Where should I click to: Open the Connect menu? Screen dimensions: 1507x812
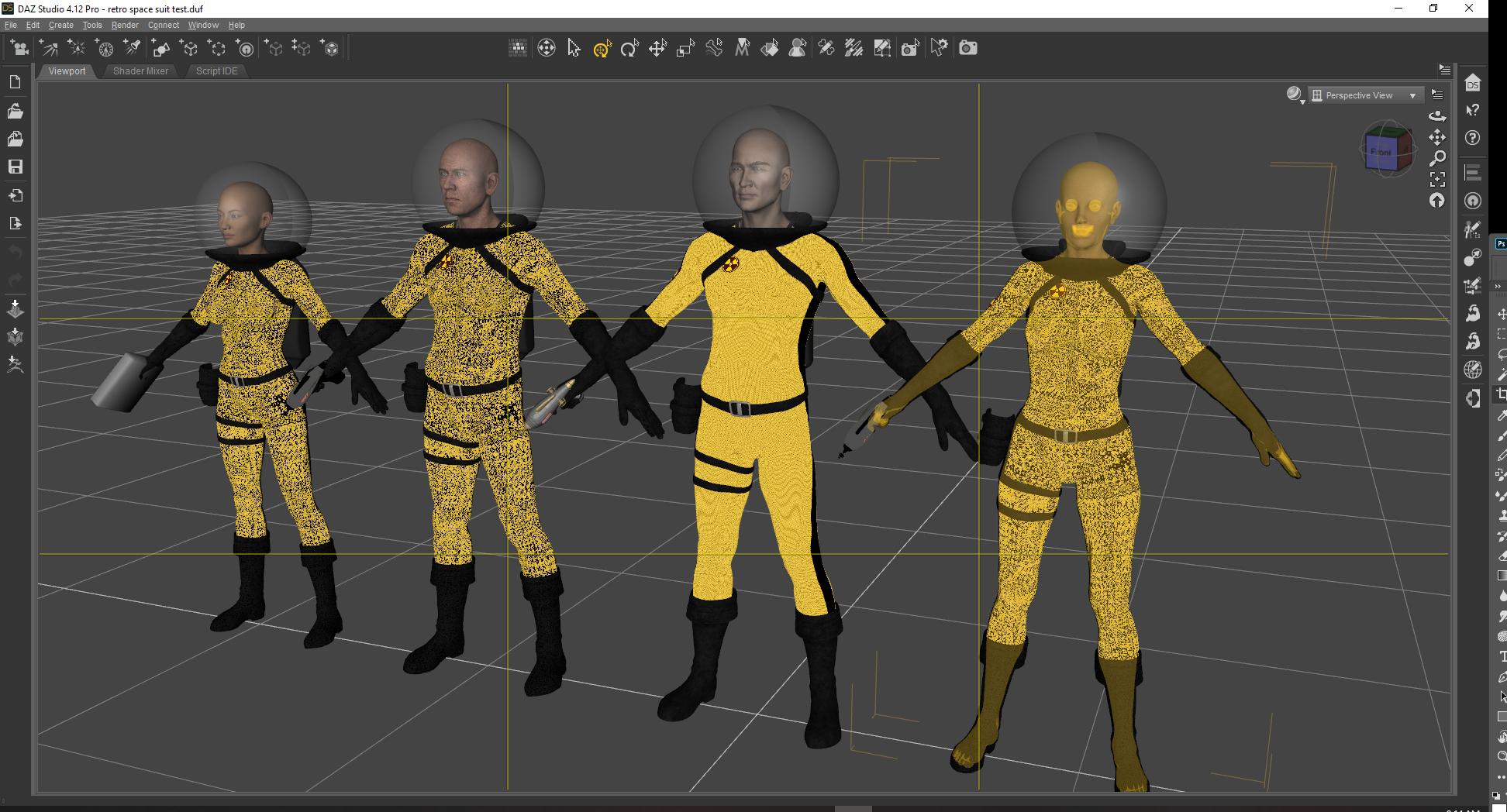164,25
